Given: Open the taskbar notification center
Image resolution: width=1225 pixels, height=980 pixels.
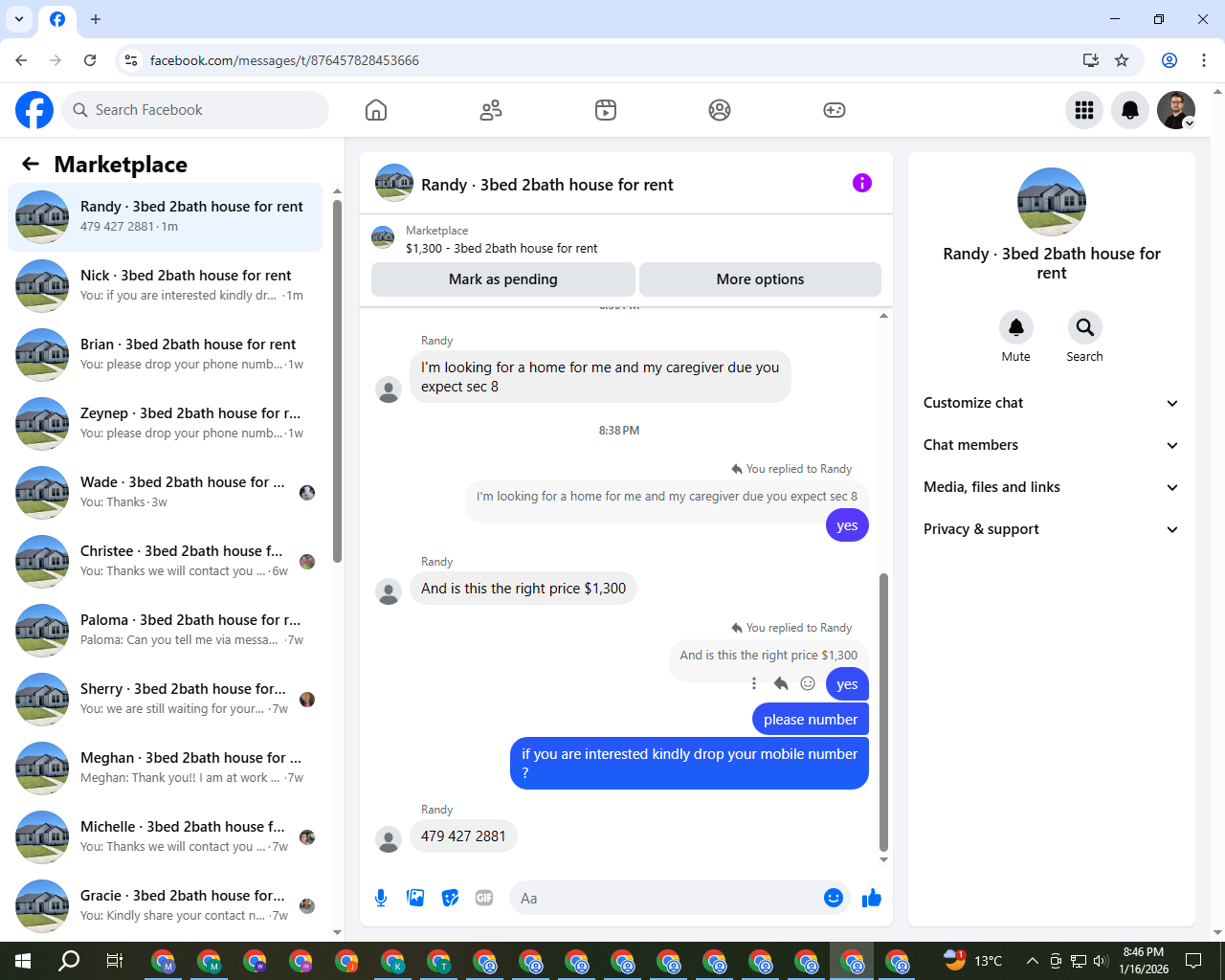Looking at the screenshot, I should (1193, 961).
